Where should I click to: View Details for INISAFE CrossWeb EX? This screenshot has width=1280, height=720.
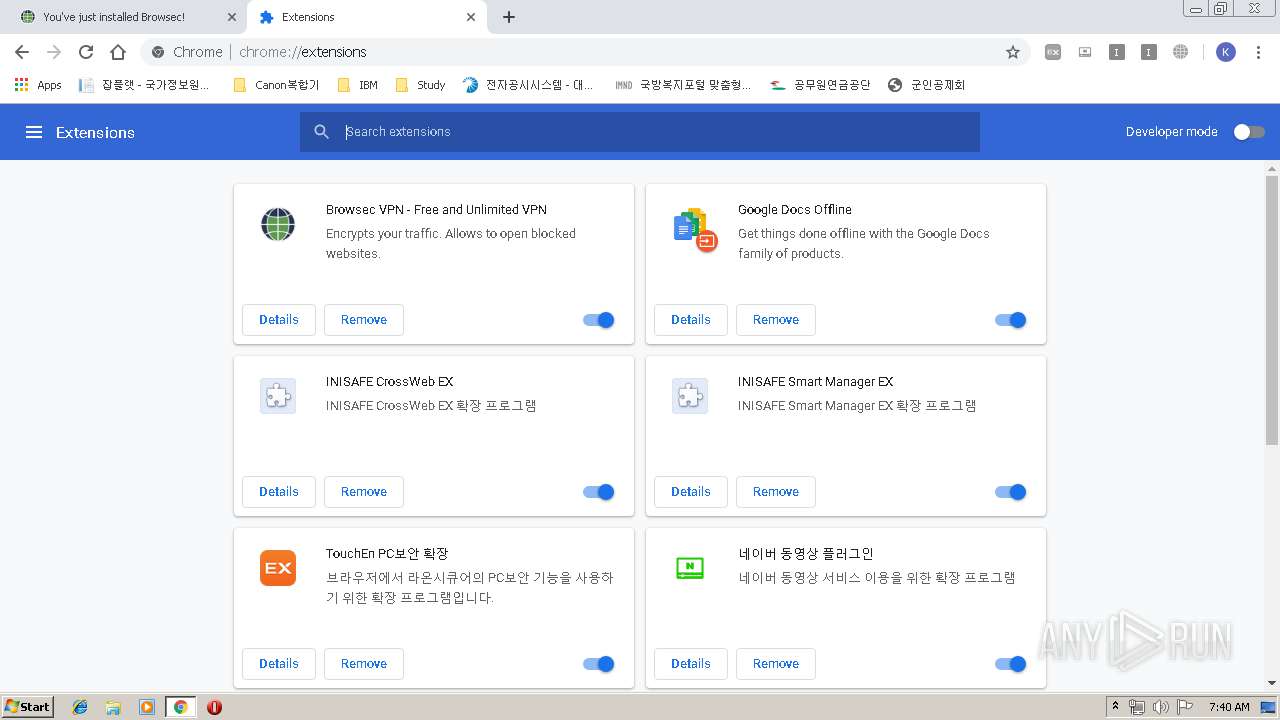(279, 492)
